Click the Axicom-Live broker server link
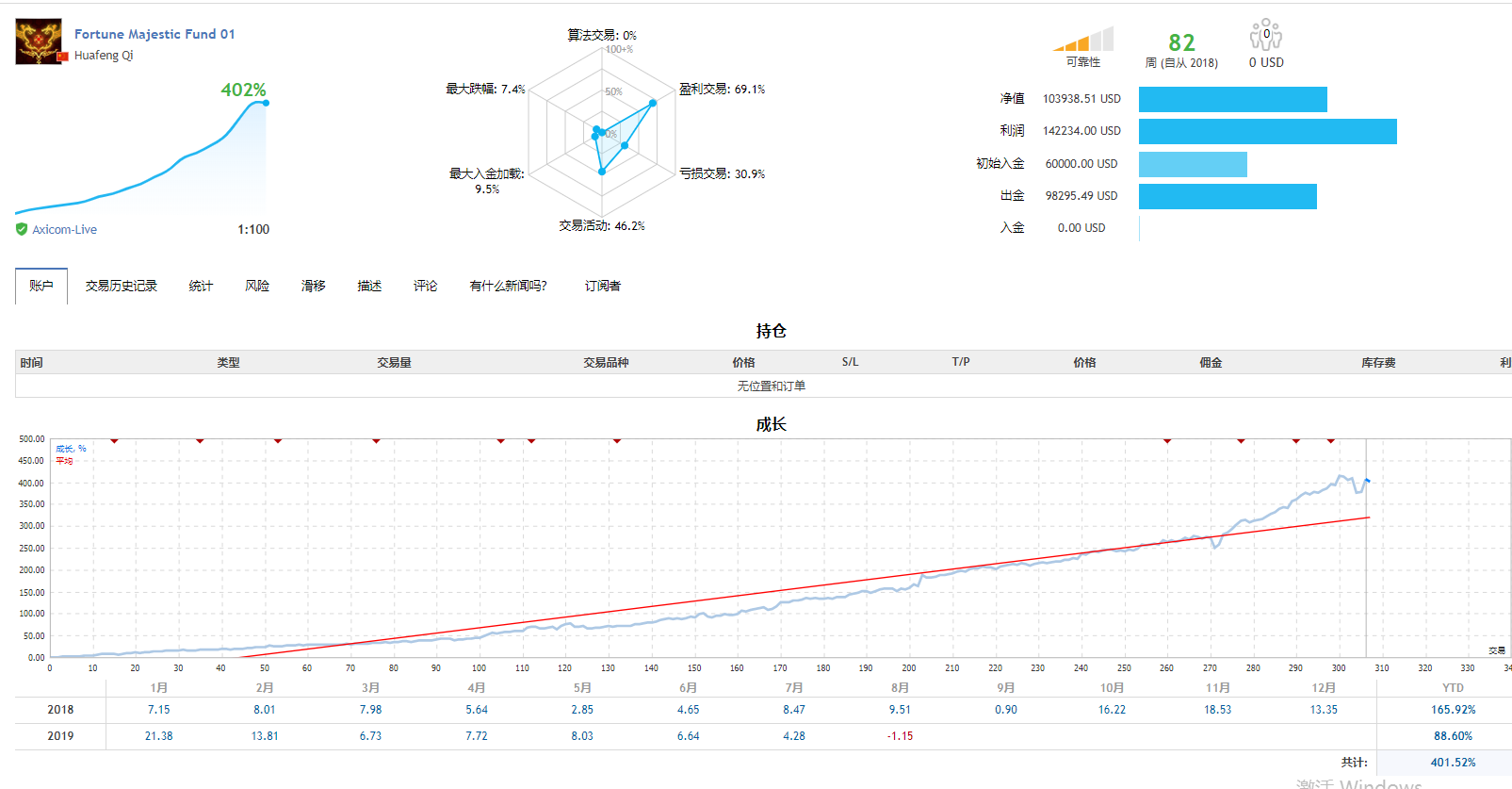The height and width of the screenshot is (789, 1512). point(64,229)
